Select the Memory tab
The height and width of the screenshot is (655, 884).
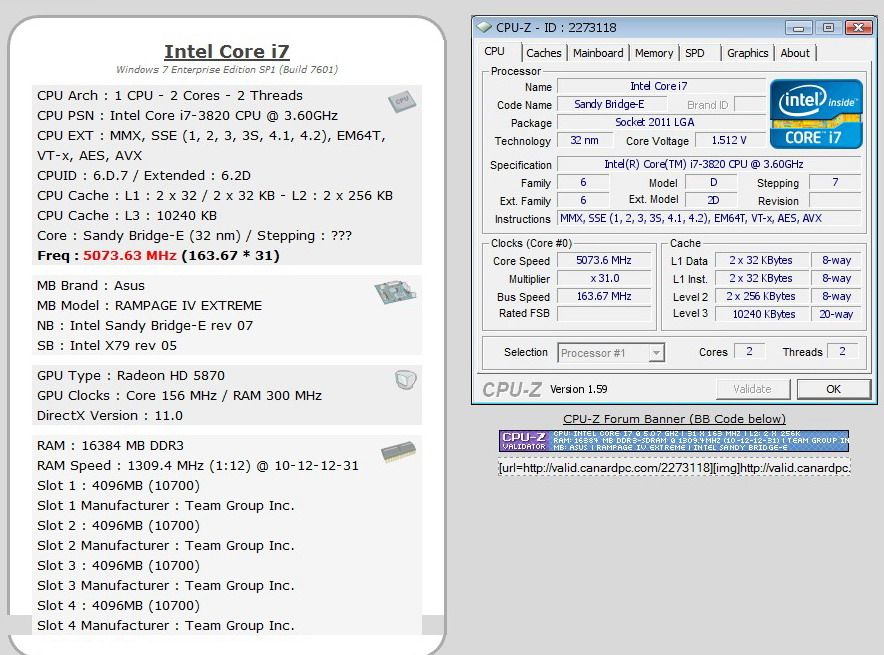point(653,53)
